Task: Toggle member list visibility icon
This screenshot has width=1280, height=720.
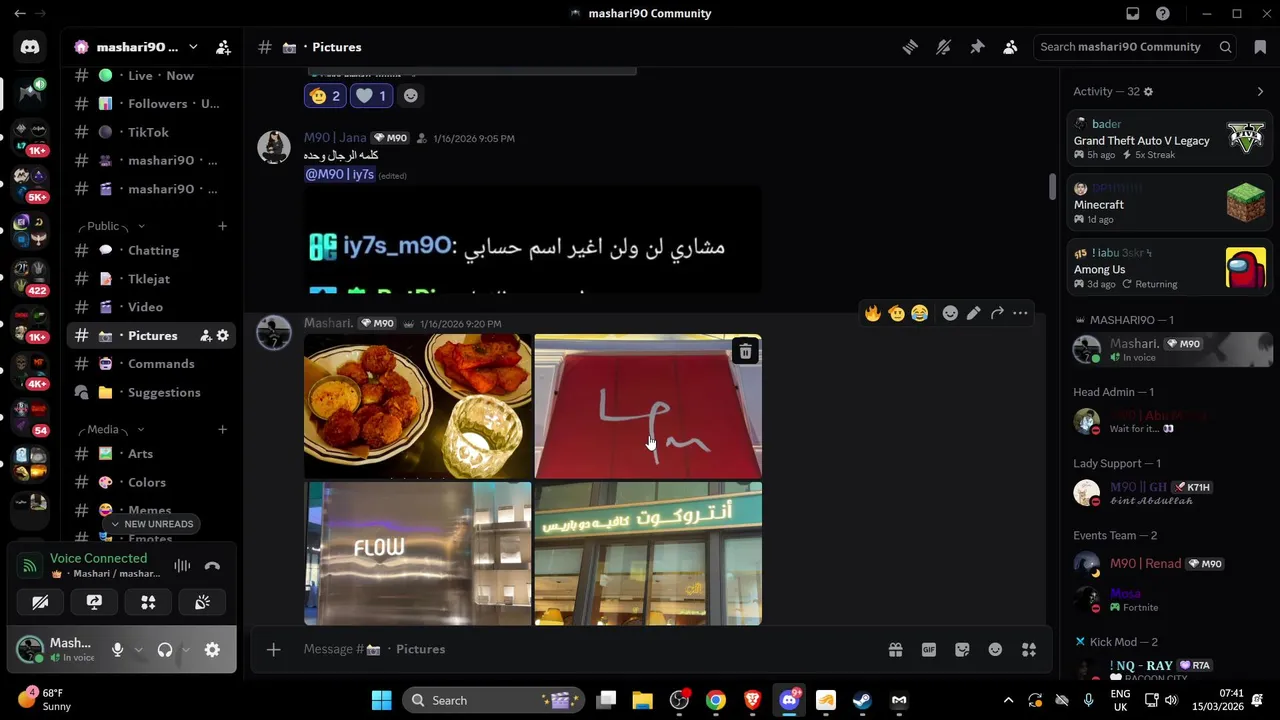Action: [1010, 47]
